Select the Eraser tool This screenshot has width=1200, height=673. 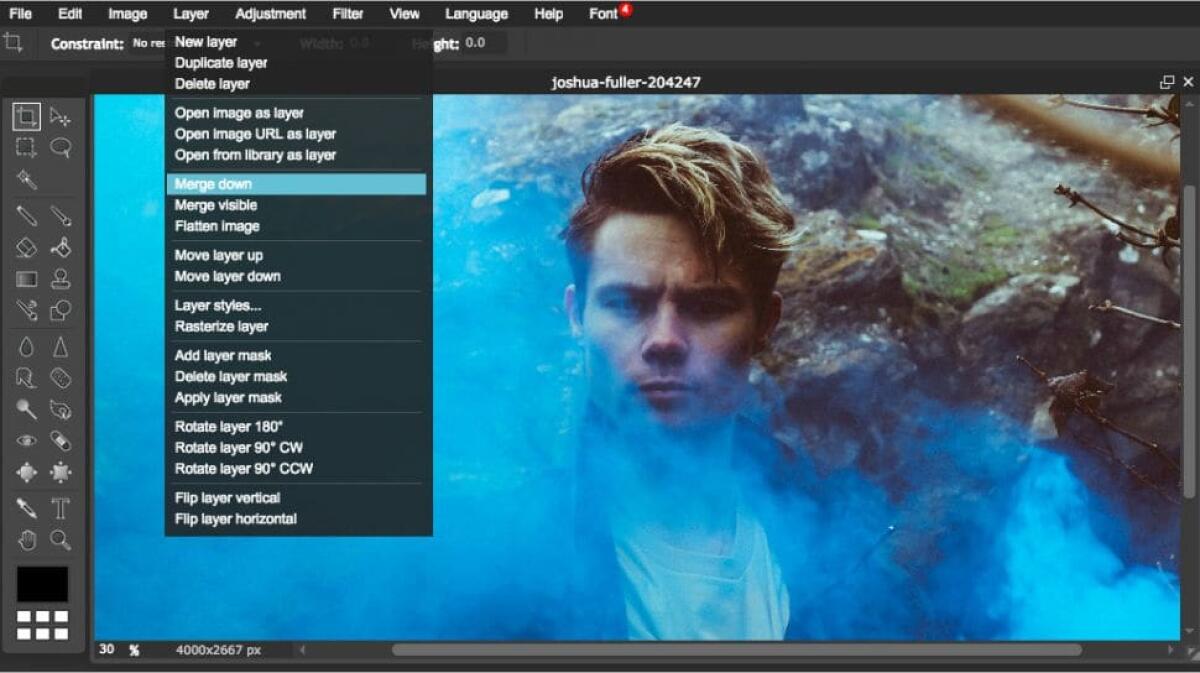tap(28, 246)
